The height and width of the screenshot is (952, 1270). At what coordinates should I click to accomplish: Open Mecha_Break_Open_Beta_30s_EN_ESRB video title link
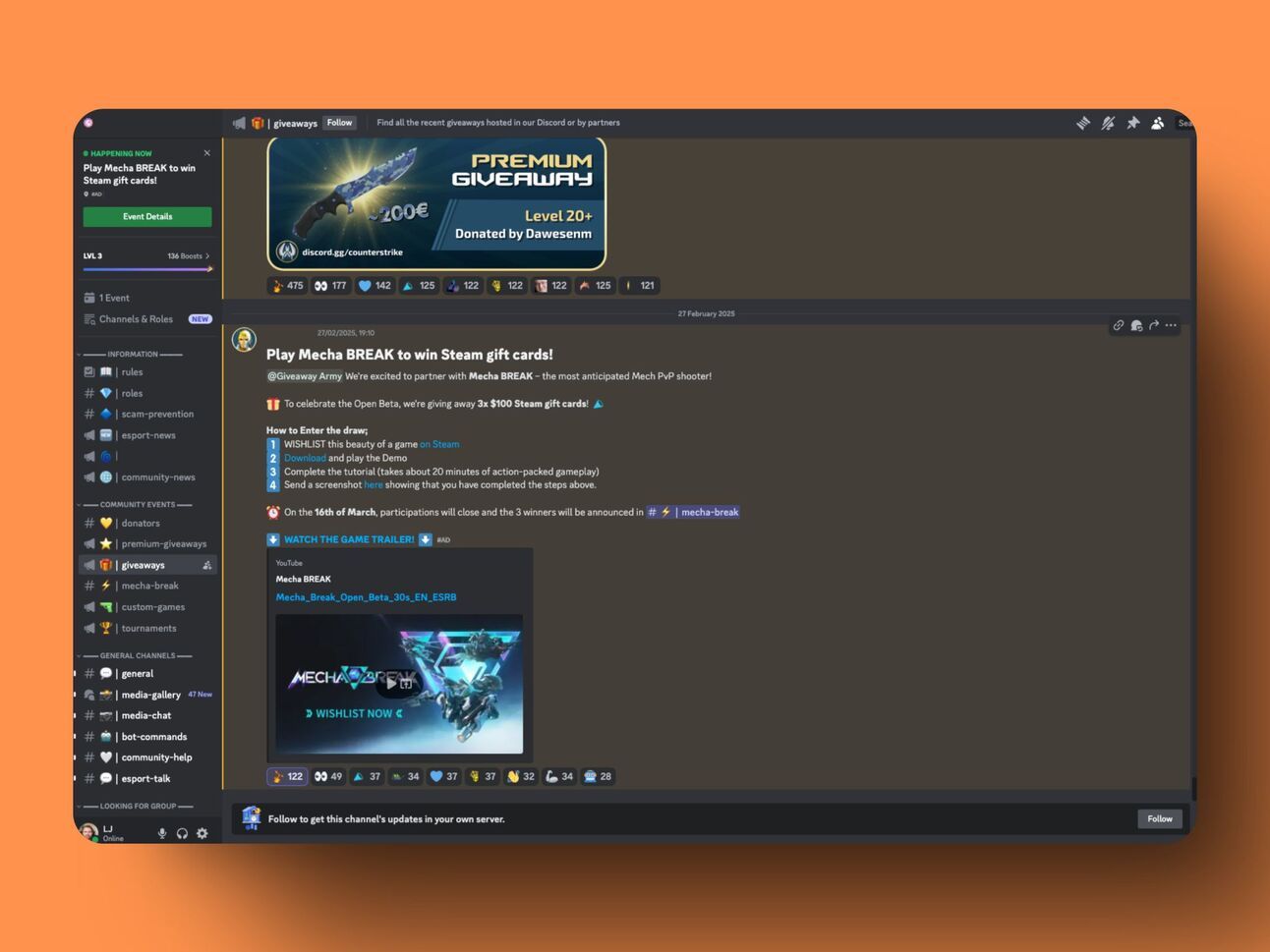(x=366, y=597)
